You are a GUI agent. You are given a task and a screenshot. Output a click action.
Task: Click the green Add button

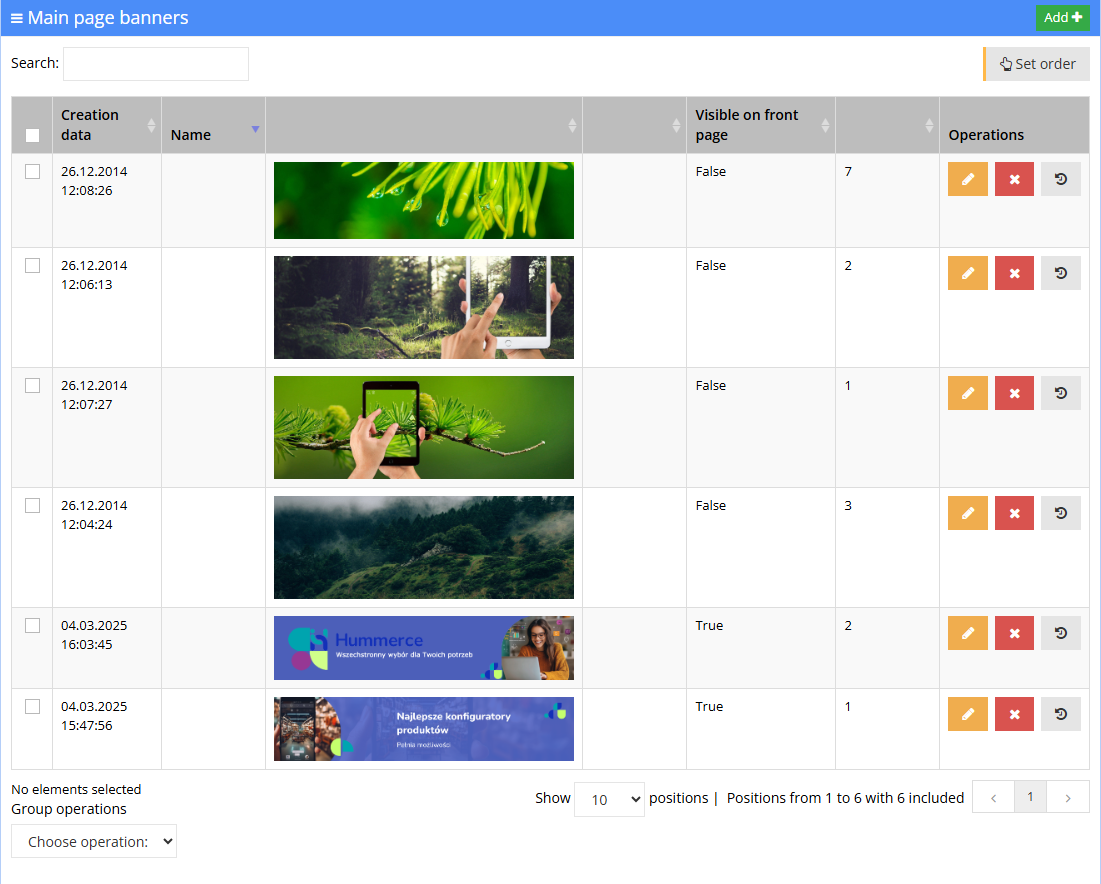1062,18
